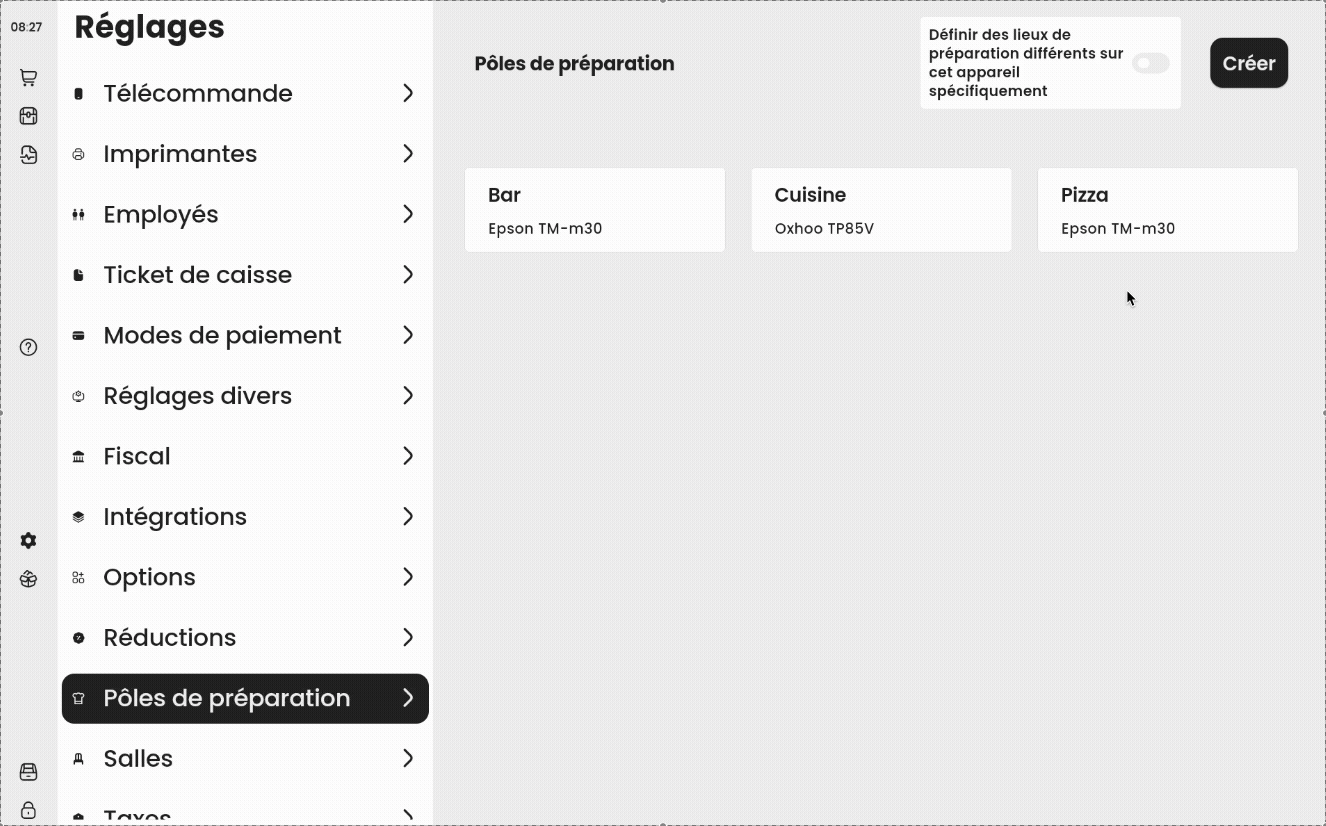Viewport: 1326px width, 826px height.
Task: Expand the Télécommande chevron arrow
Action: [408, 93]
